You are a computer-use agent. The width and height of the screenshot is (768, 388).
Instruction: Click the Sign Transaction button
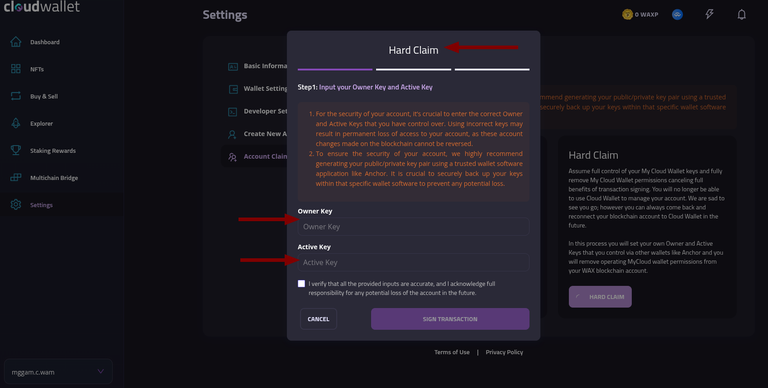click(450, 319)
